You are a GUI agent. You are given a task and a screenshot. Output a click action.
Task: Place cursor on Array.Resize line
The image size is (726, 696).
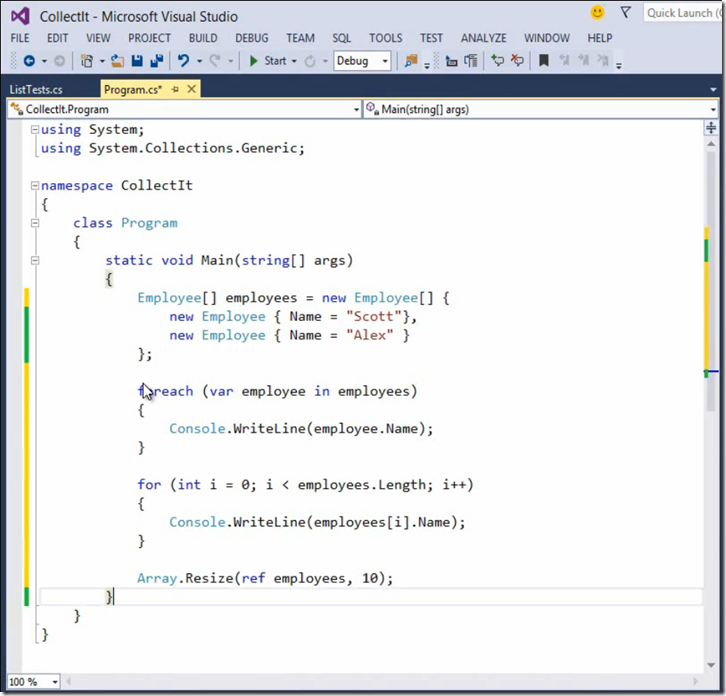265,578
